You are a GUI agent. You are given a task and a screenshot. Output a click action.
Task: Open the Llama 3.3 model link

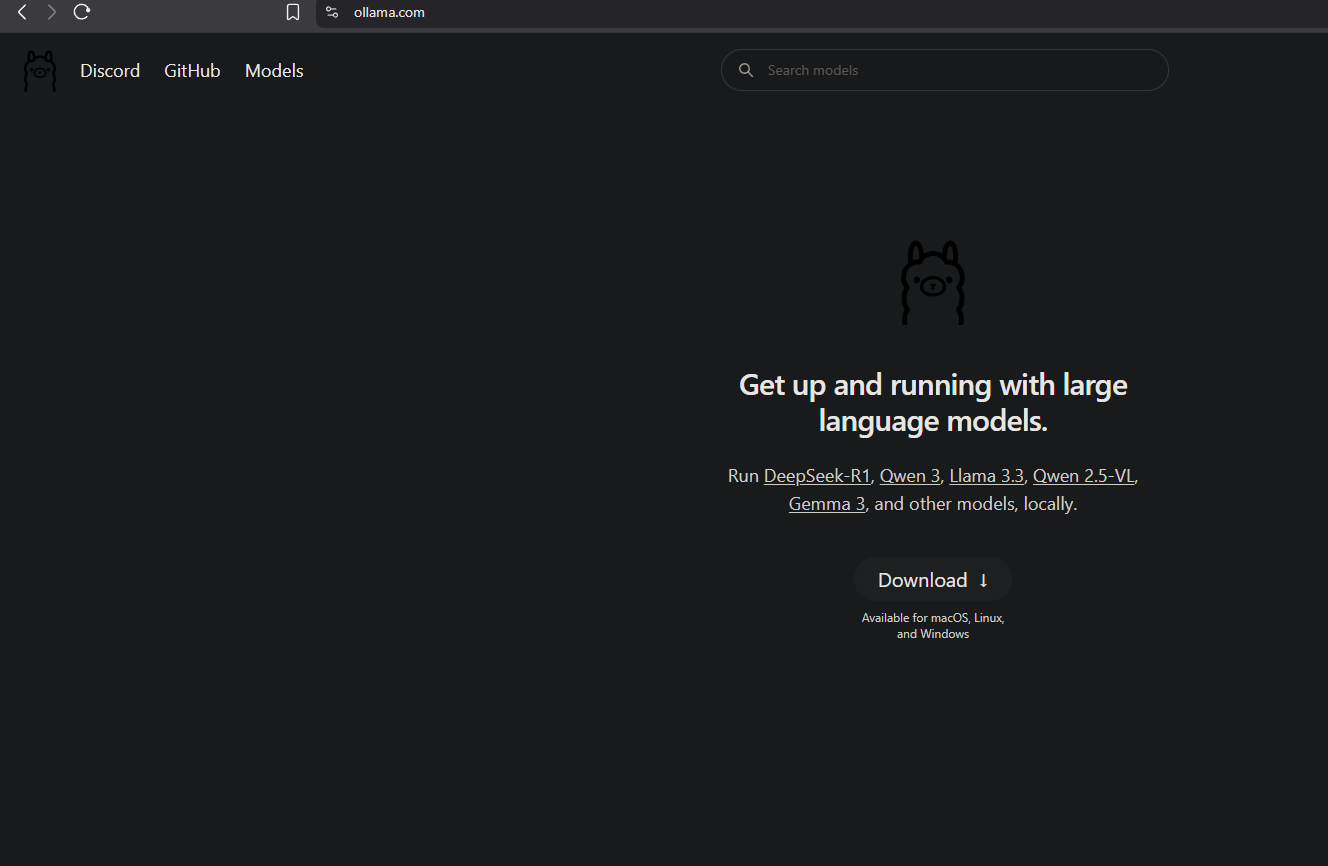coord(987,476)
